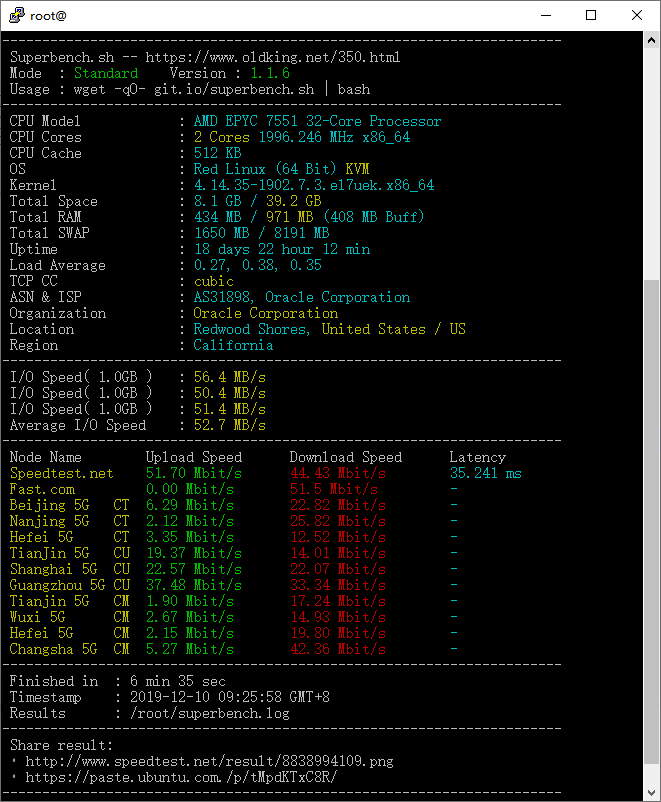Minimize the root@ terminal window

545,15
